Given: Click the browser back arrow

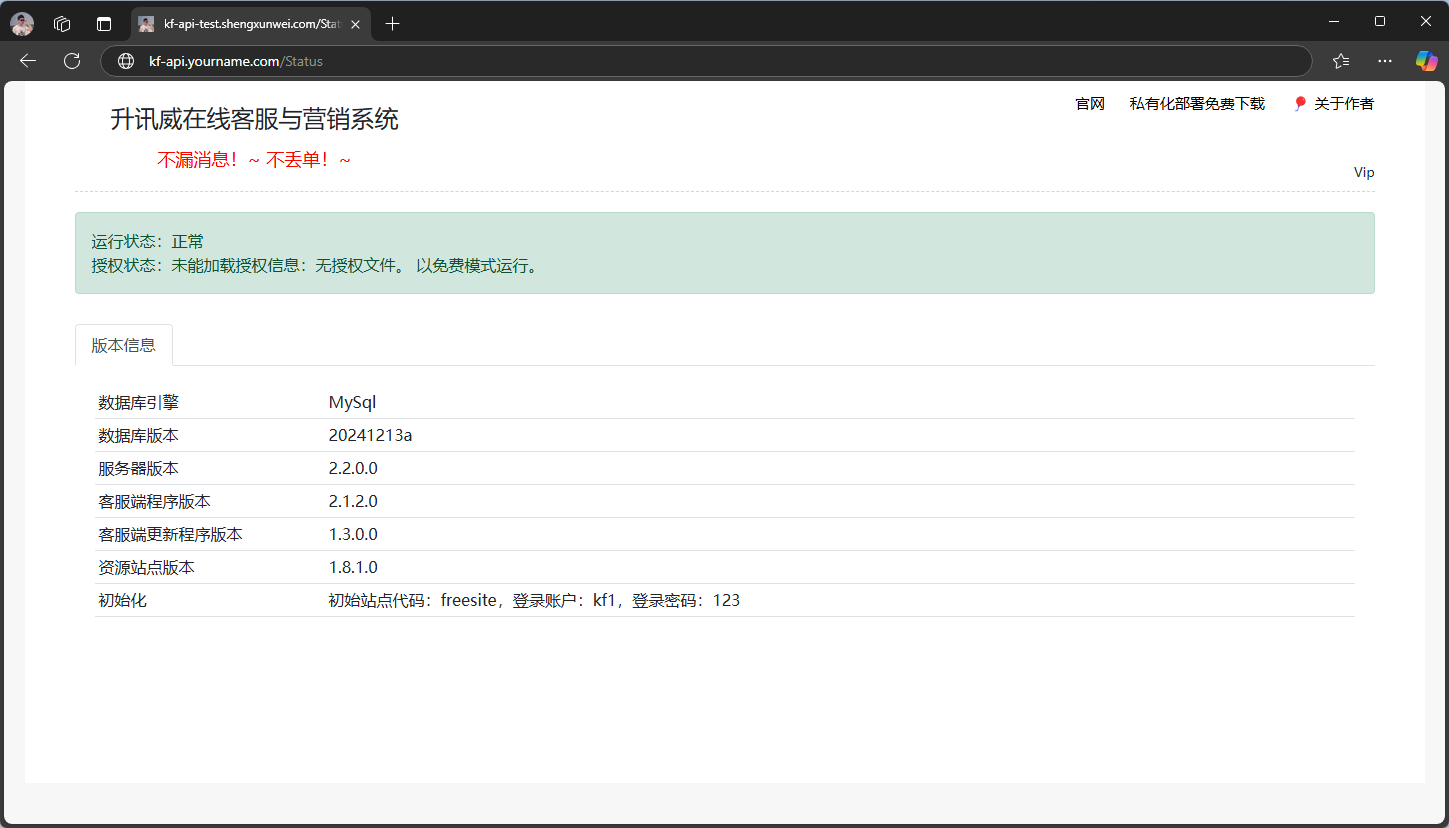Looking at the screenshot, I should point(27,60).
